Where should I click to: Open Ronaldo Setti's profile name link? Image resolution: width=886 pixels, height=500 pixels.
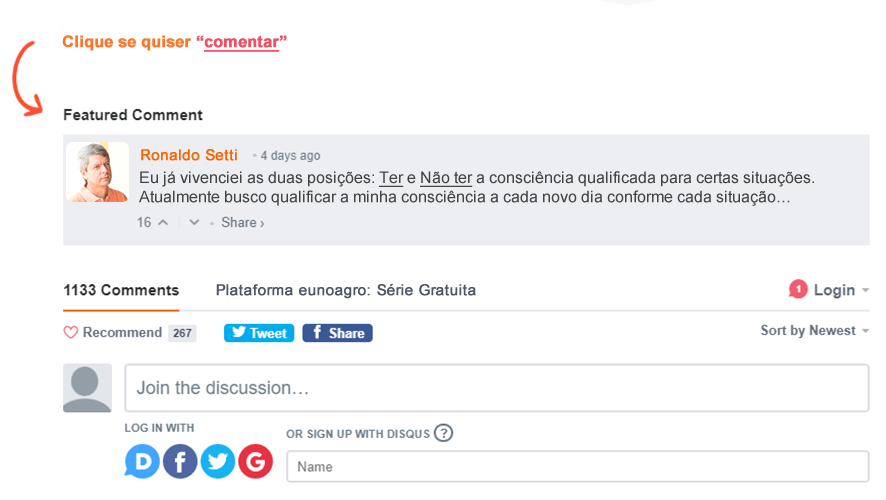tap(189, 155)
